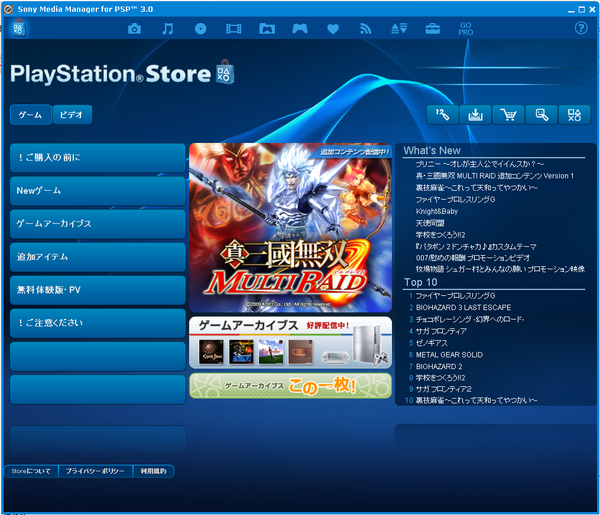Open 天使同盟 entry in What's New
This screenshot has height=515, width=600.
(430, 223)
